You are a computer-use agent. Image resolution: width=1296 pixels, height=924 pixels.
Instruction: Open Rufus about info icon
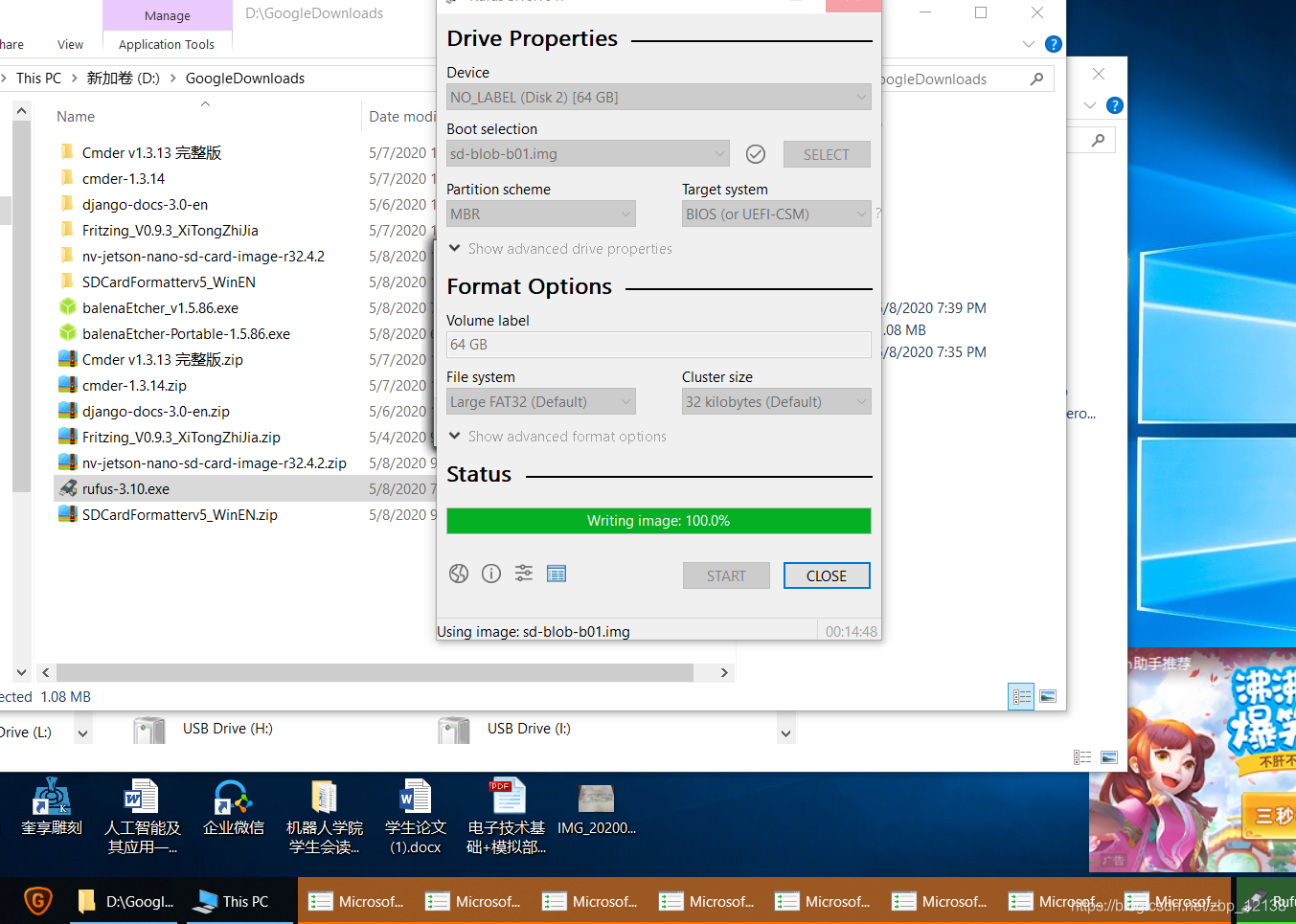[x=491, y=574]
